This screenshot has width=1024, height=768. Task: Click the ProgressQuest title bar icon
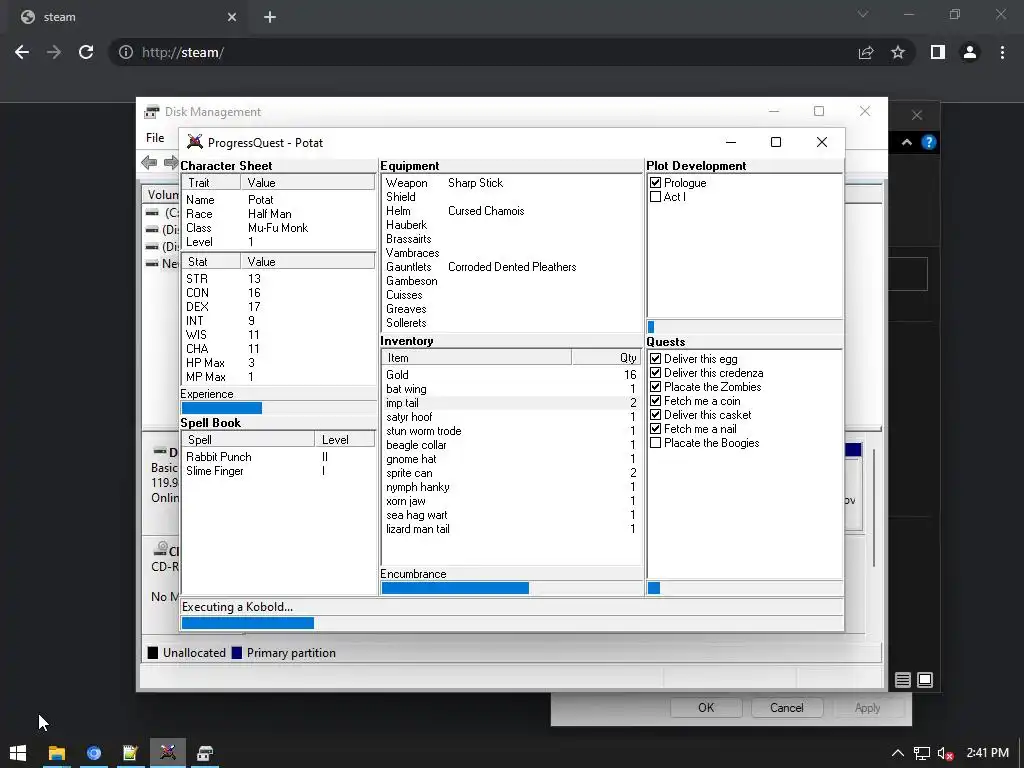point(195,142)
